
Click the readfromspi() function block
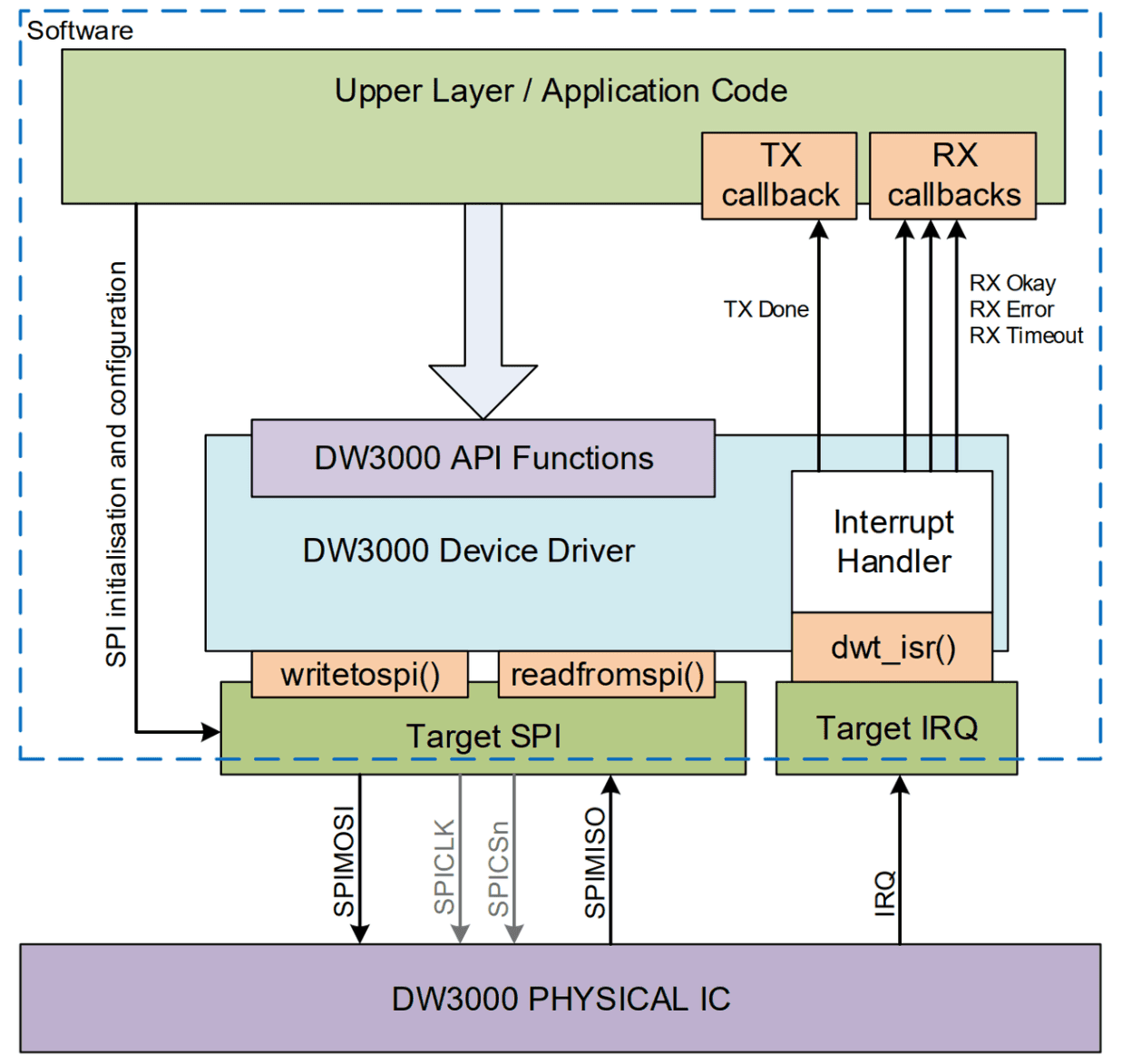pos(607,674)
